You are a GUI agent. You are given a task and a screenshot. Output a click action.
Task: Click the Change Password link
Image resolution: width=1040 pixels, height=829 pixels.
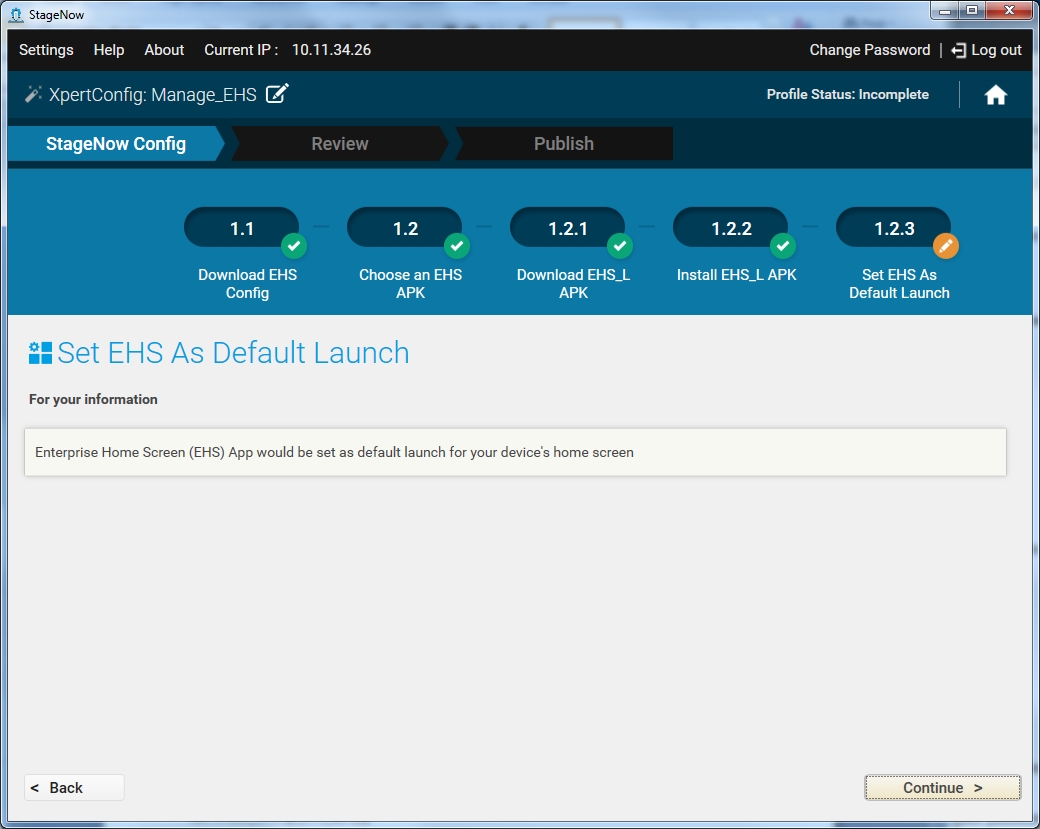click(x=869, y=50)
